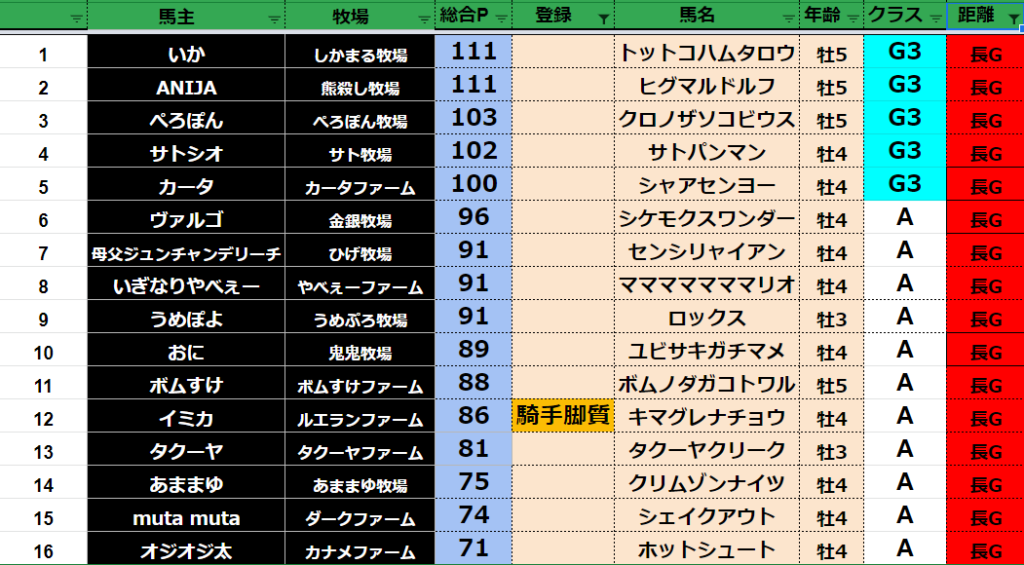Click active filter icon in 距離 header
Viewport: 1024px width, 565px height.
[1009, 18]
